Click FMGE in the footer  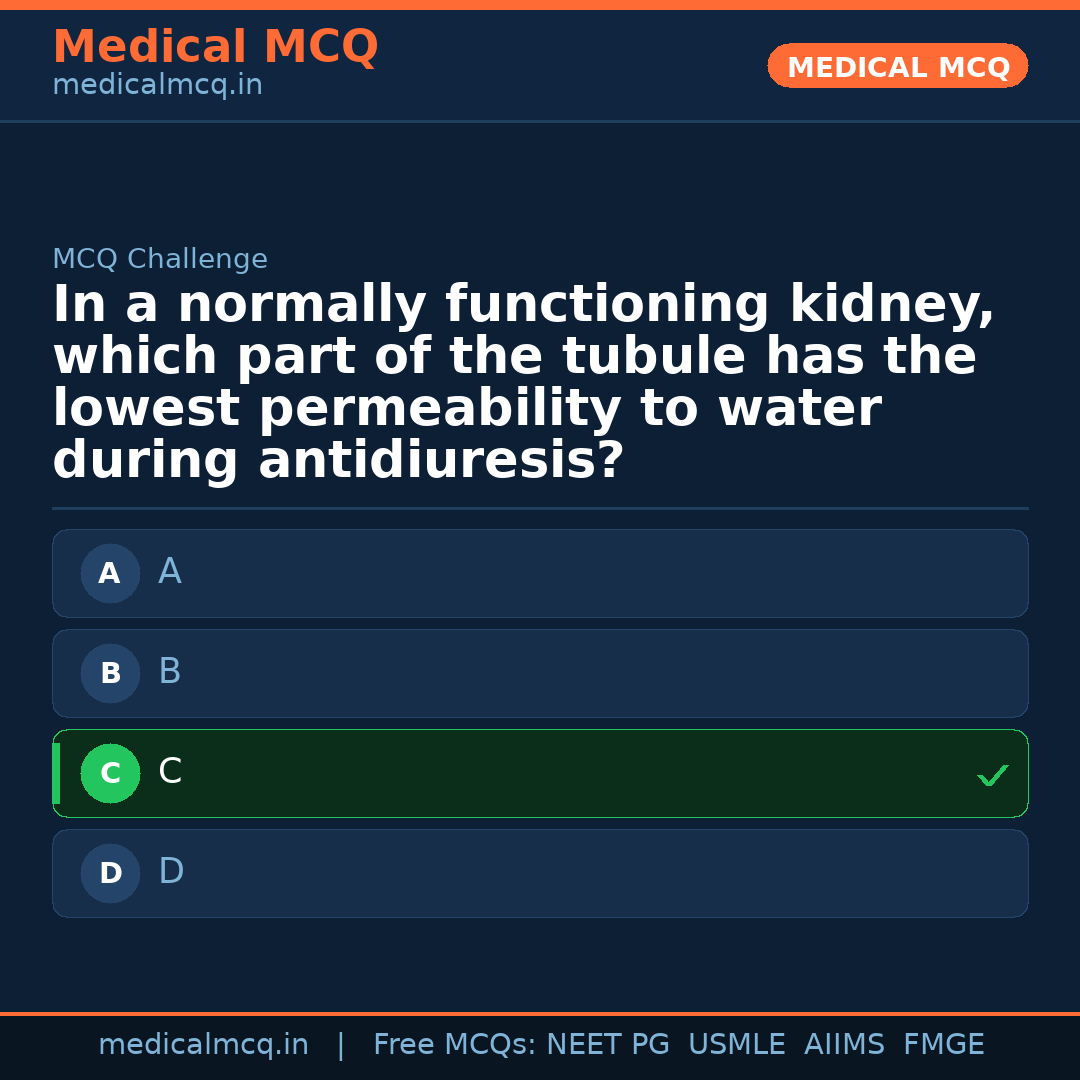(x=943, y=1045)
